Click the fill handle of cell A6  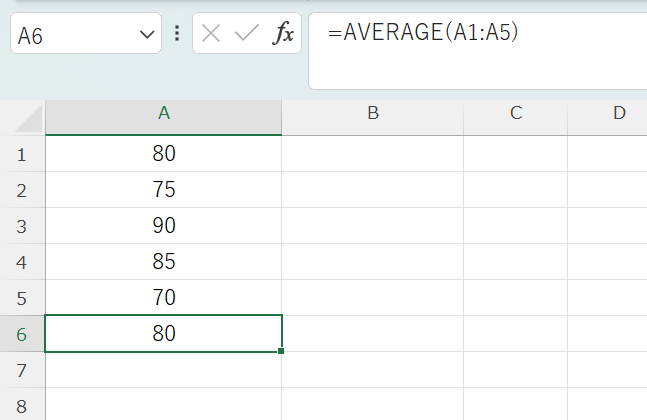pyautogui.click(x=282, y=351)
